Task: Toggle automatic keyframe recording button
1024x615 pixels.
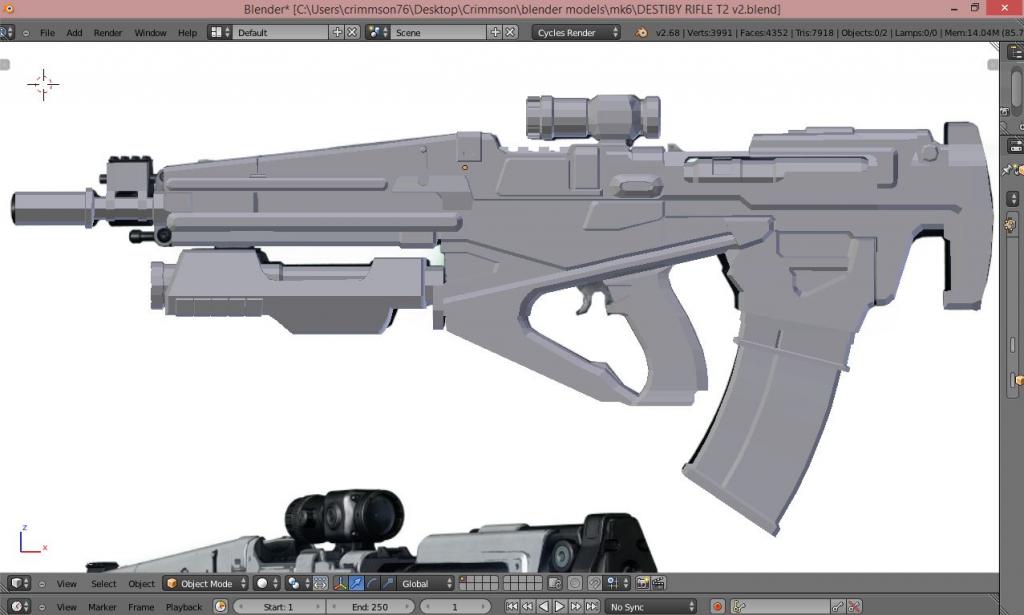Action: [717, 607]
